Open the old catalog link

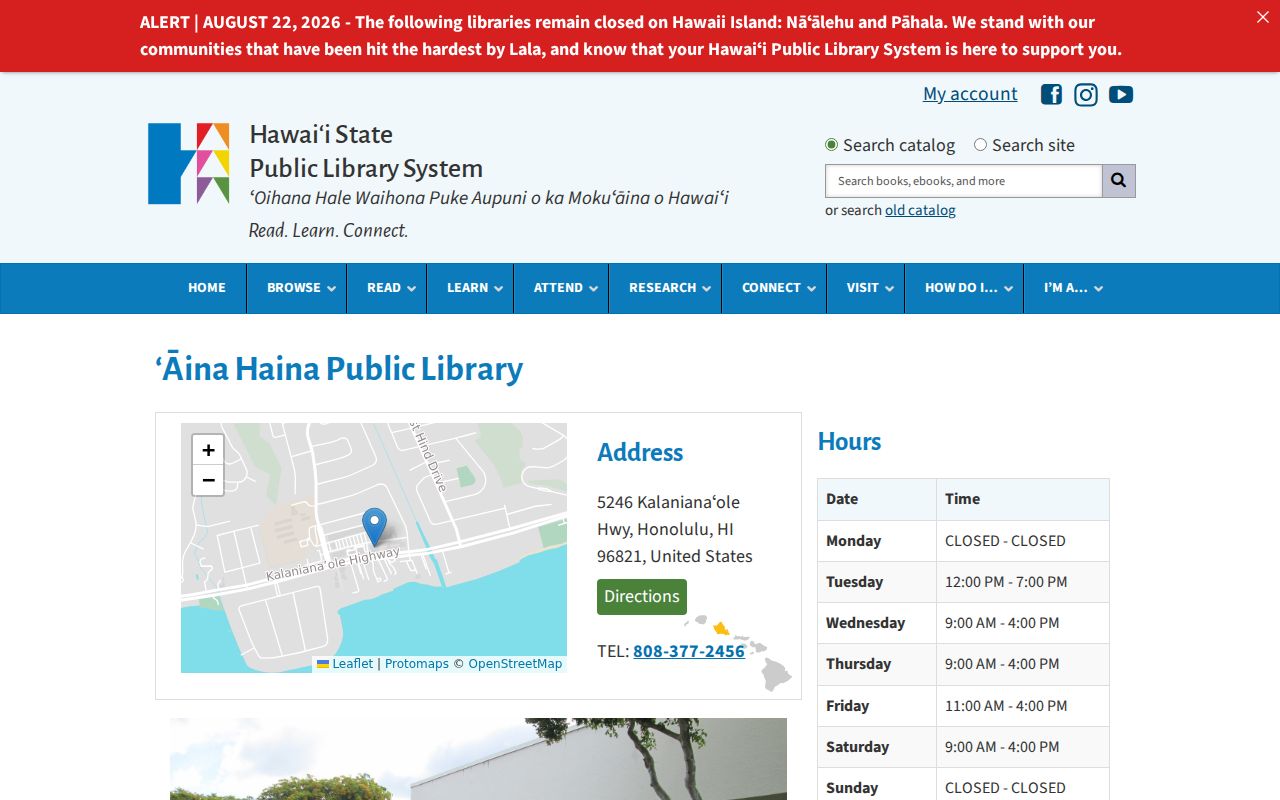920,210
